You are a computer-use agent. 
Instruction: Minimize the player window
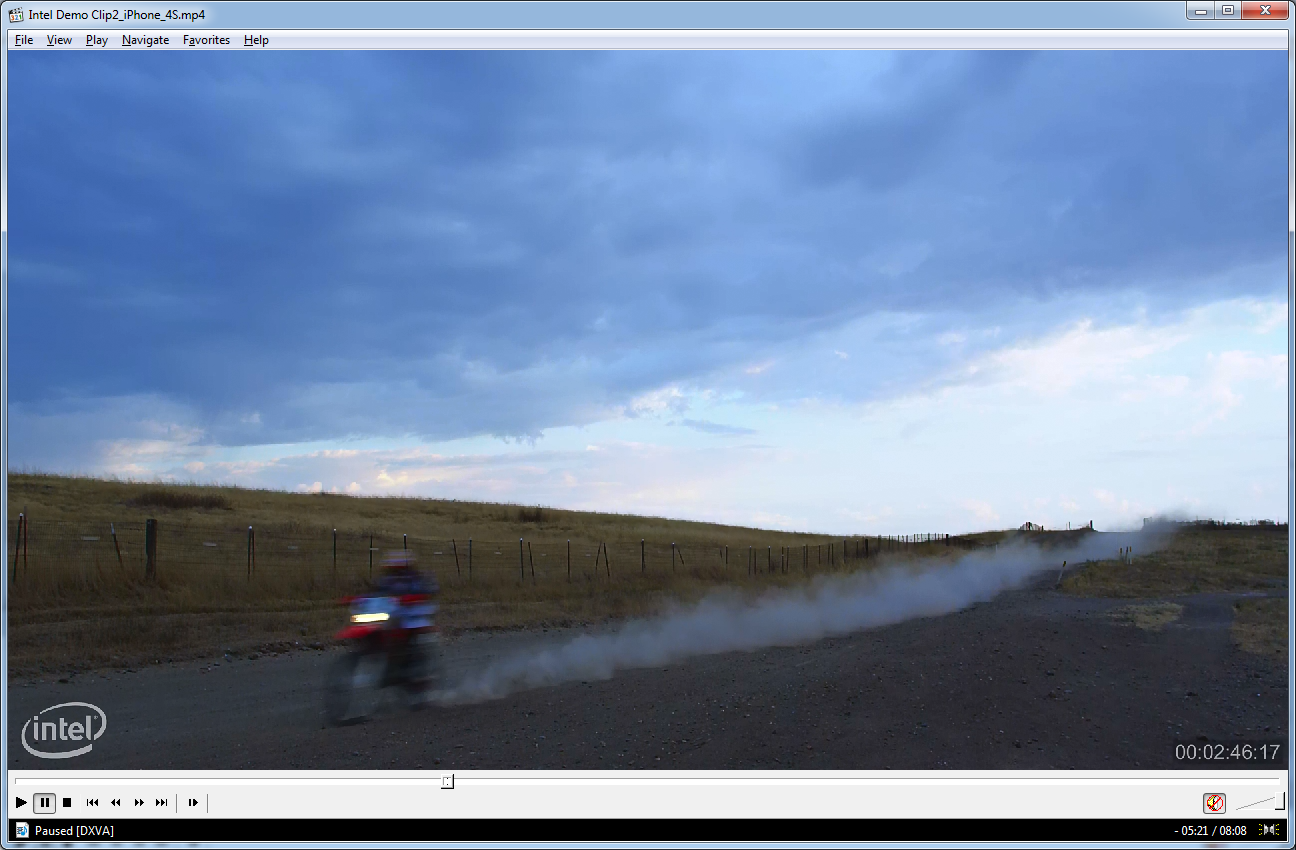(1201, 10)
